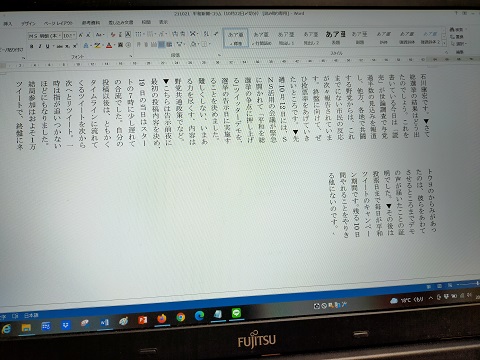Toggle Italic formatting button
Image resolution: width=480 pixels, height=360 pixels.
click(x=39, y=46)
